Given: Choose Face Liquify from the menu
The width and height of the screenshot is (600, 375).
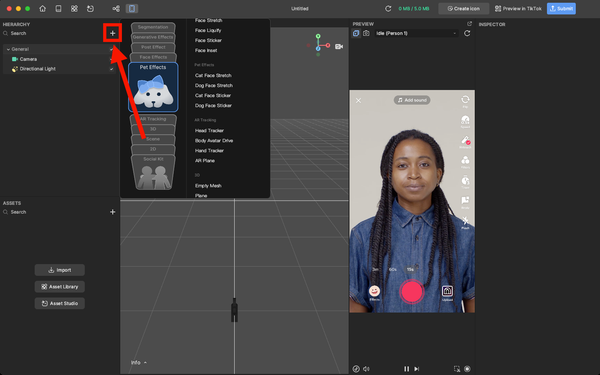Looking at the screenshot, I should [x=208, y=30].
